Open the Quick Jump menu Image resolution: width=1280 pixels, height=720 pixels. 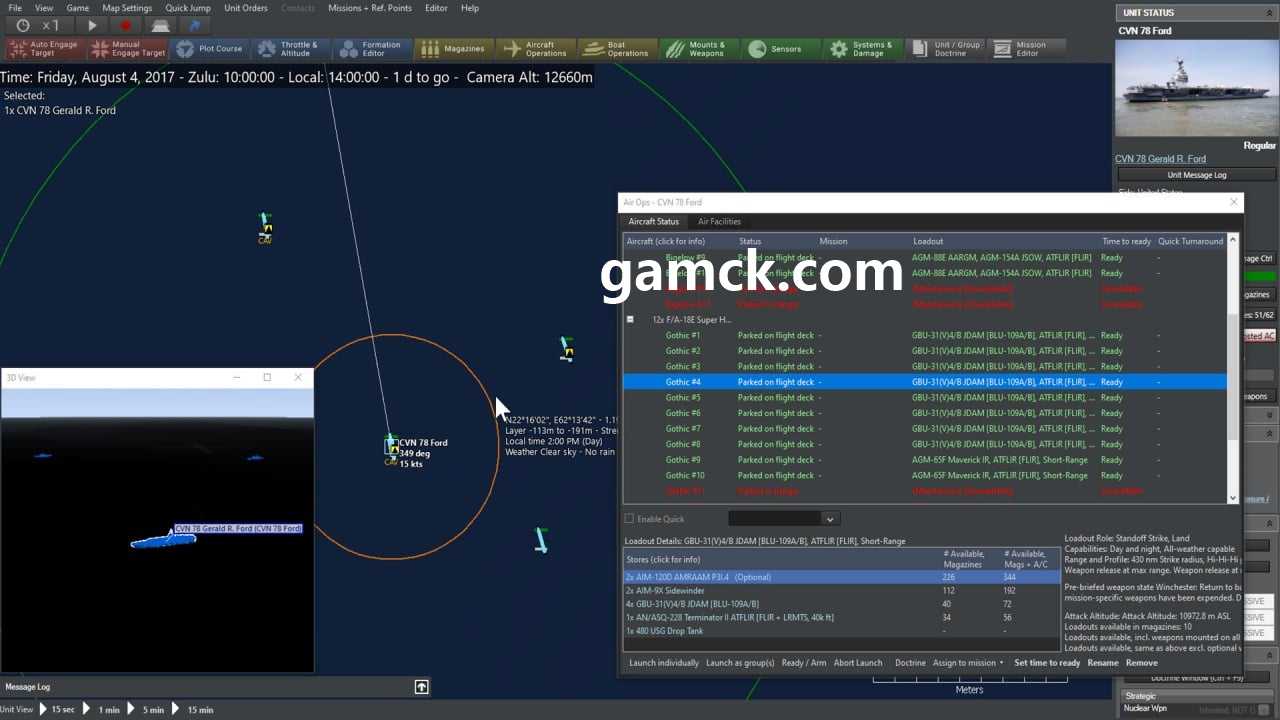coord(188,8)
